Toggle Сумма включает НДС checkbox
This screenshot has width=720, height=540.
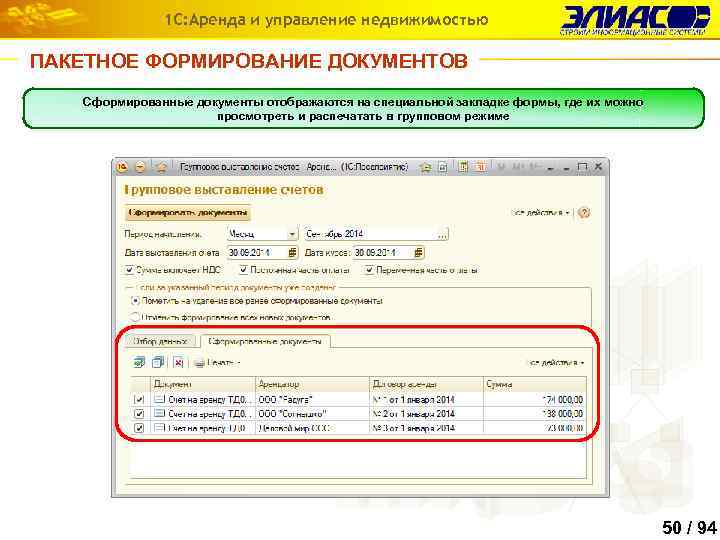(x=129, y=270)
